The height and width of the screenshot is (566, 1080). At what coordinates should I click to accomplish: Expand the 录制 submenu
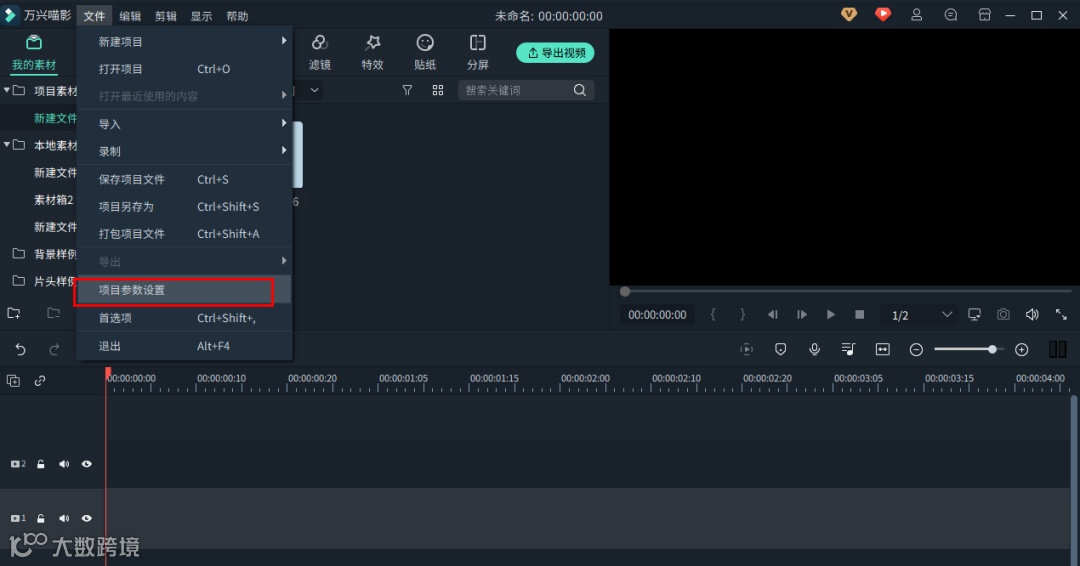(x=185, y=151)
